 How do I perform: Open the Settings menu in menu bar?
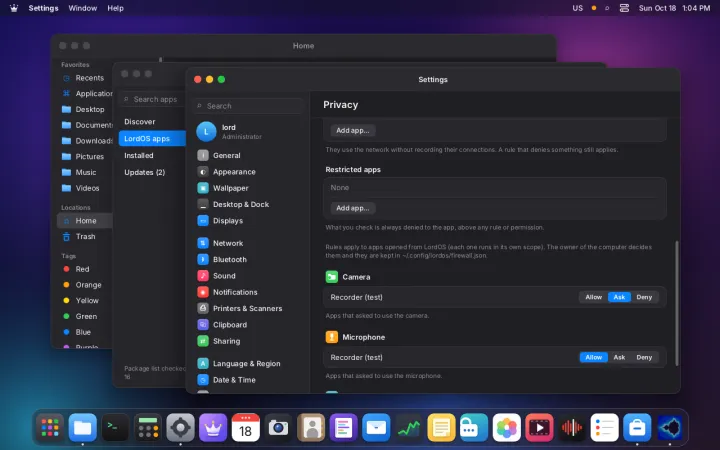coord(43,8)
